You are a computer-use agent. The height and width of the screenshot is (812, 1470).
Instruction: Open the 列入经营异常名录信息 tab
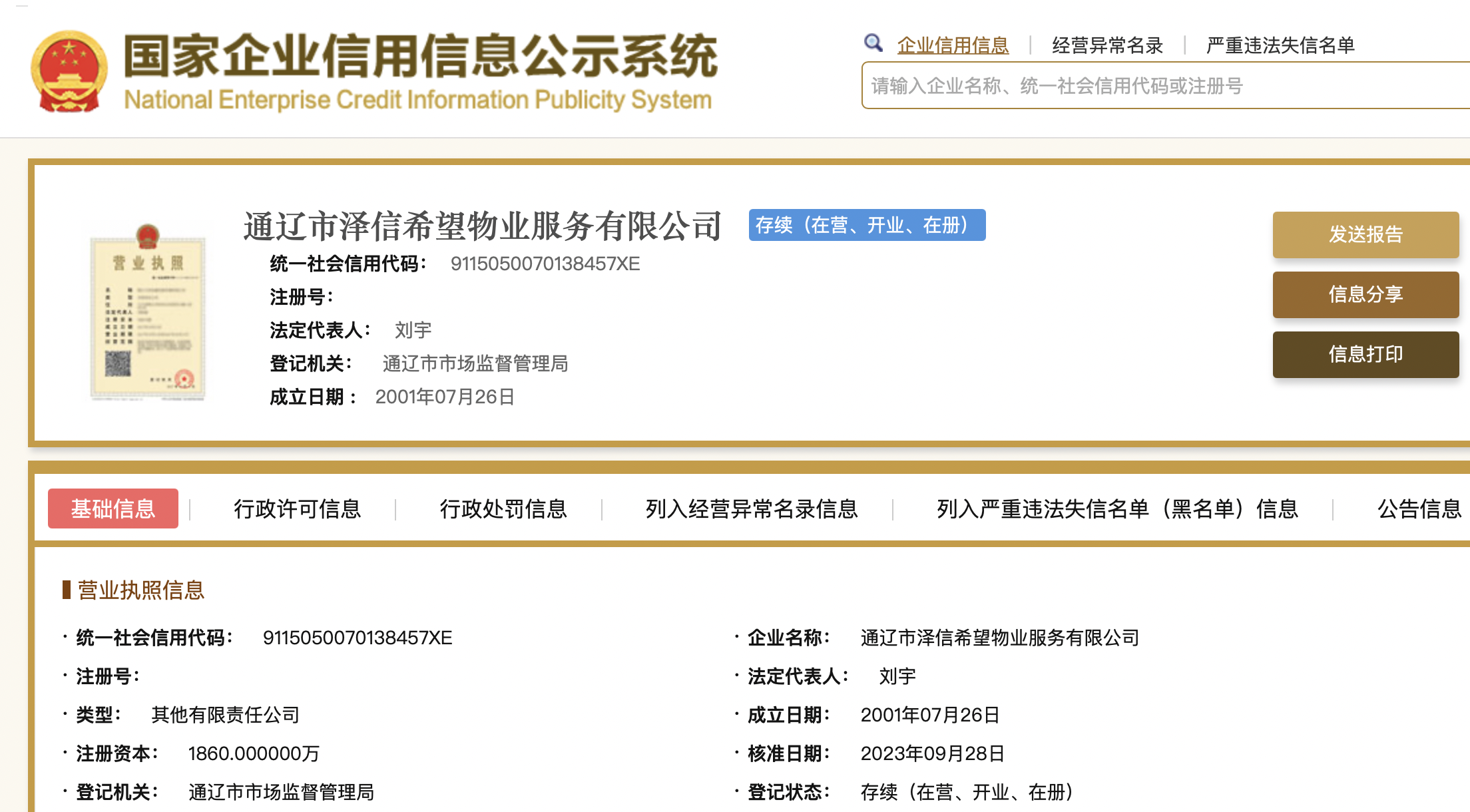coord(752,508)
